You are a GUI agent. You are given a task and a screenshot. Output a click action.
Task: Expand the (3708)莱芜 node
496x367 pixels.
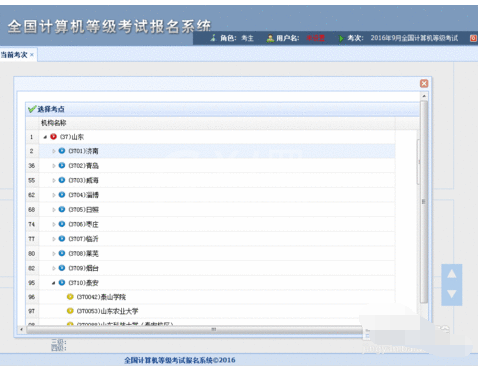[x=54, y=254]
